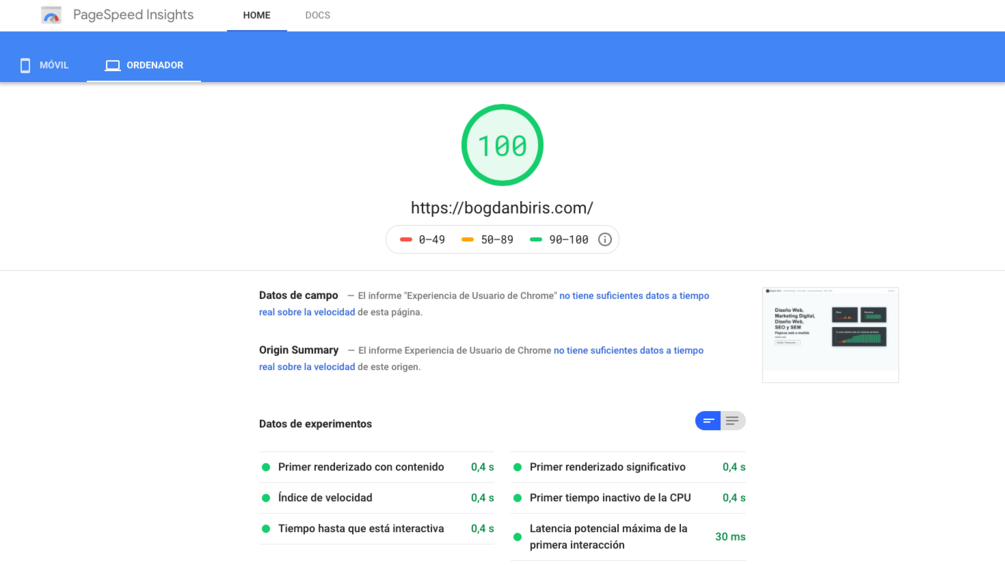Click the green dot beside Índice de velocidad
Viewport: 1005px width, 565px height.
(266, 498)
